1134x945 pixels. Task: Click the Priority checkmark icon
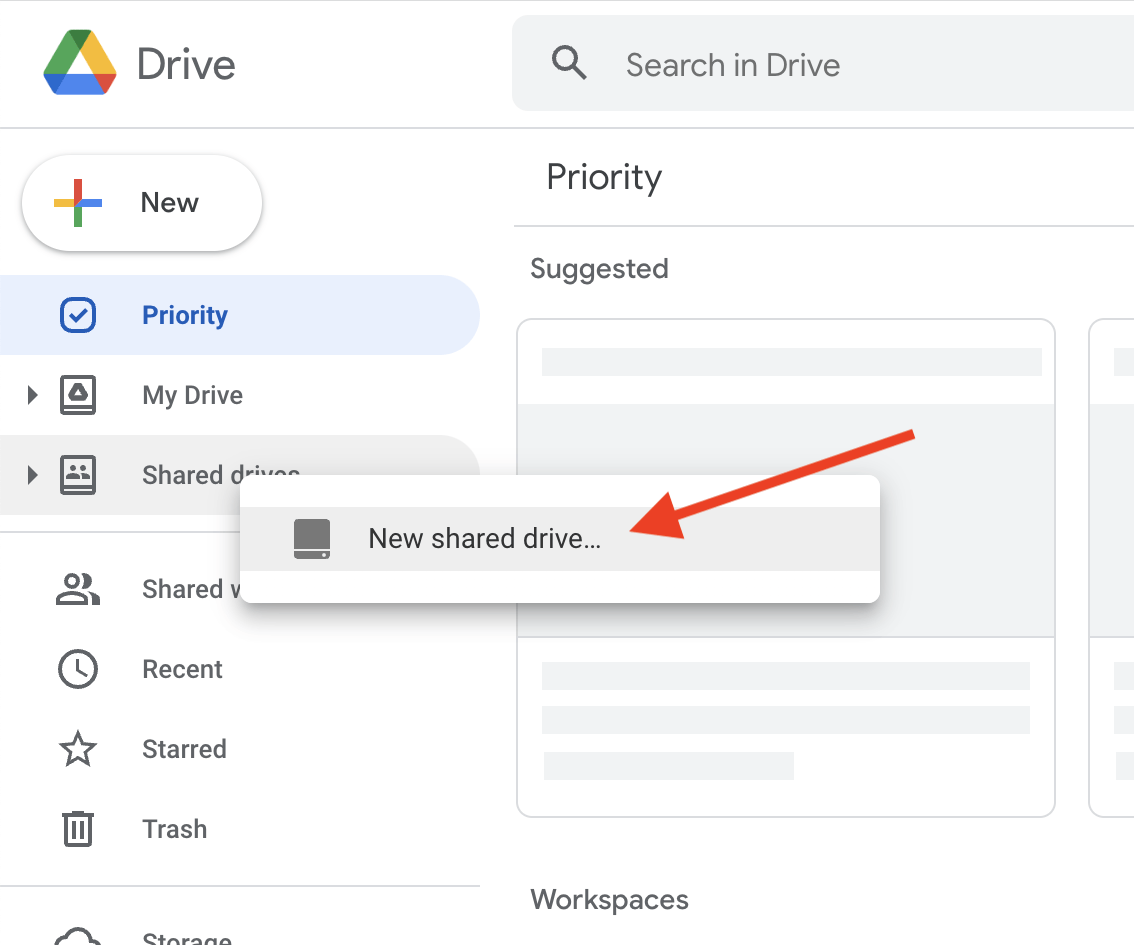pyautogui.click(x=78, y=315)
